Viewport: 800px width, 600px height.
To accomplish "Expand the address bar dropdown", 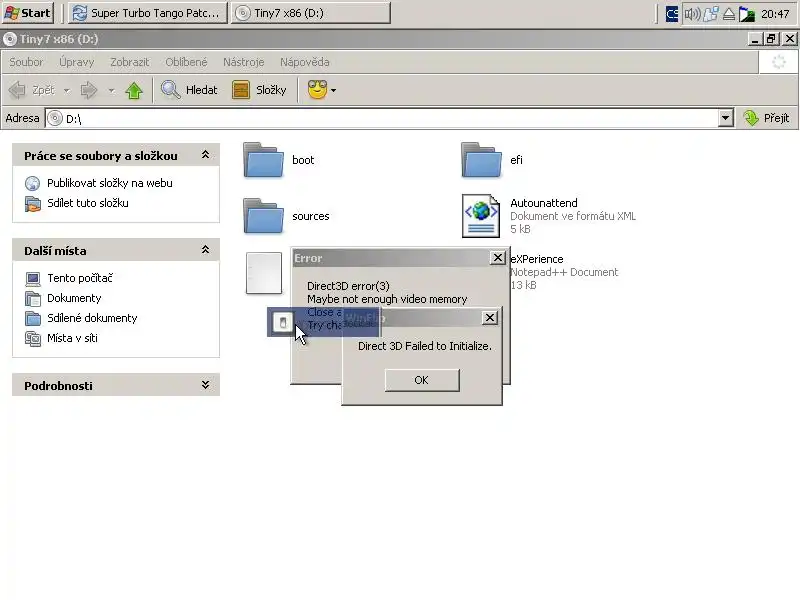I will click(x=726, y=118).
